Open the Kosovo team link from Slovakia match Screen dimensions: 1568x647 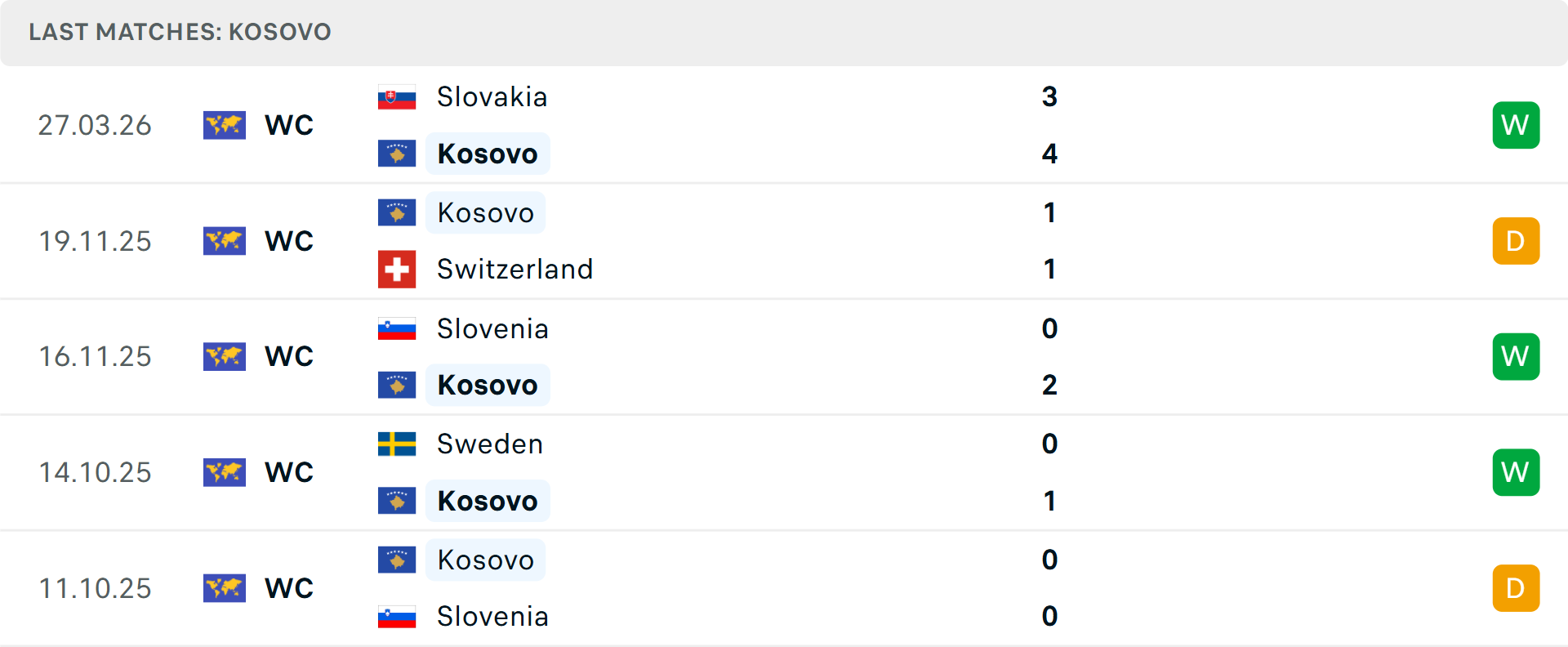488,154
